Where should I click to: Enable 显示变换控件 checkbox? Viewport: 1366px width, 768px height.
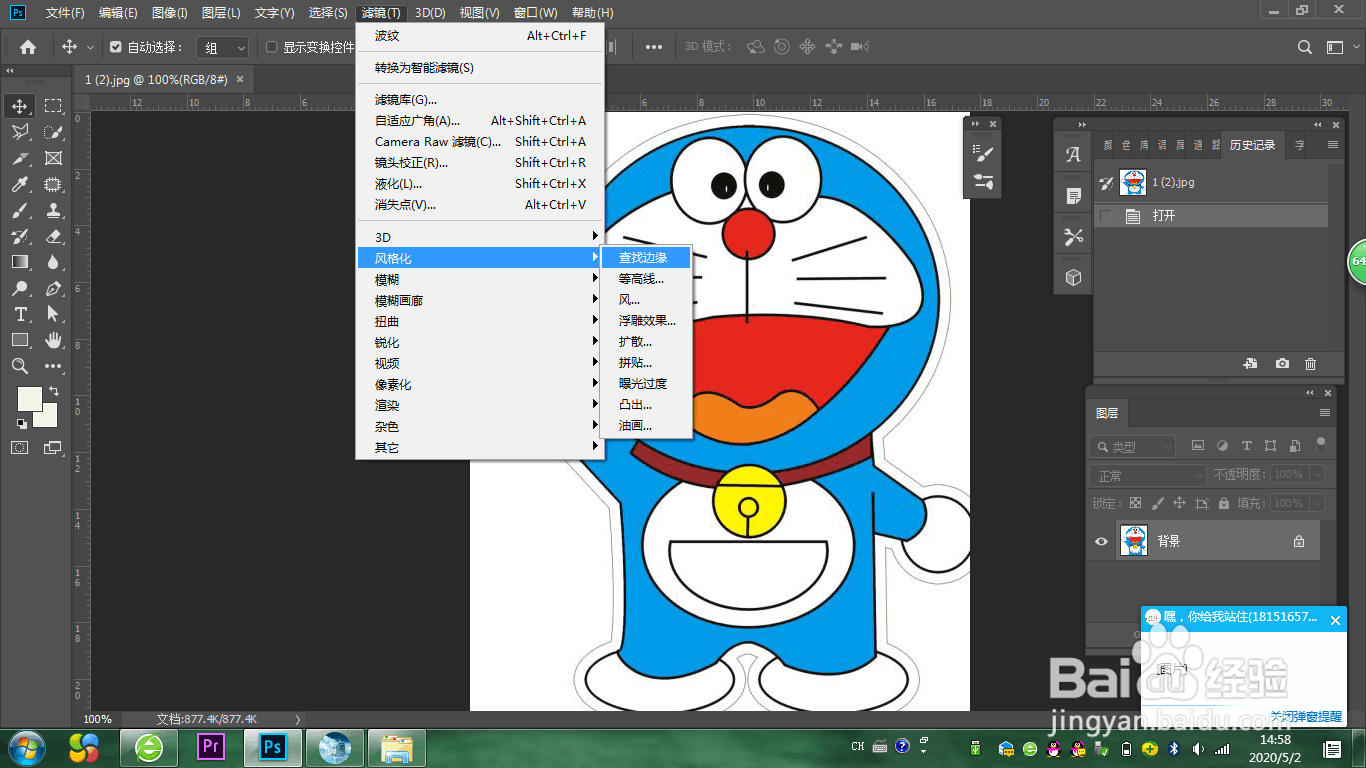(x=272, y=47)
